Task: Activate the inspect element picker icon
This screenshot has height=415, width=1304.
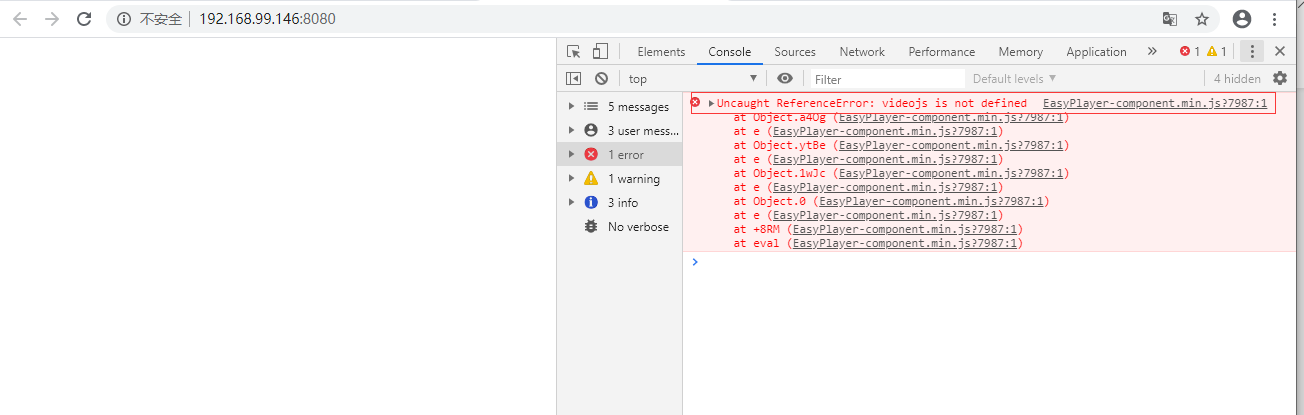Action: click(x=574, y=52)
